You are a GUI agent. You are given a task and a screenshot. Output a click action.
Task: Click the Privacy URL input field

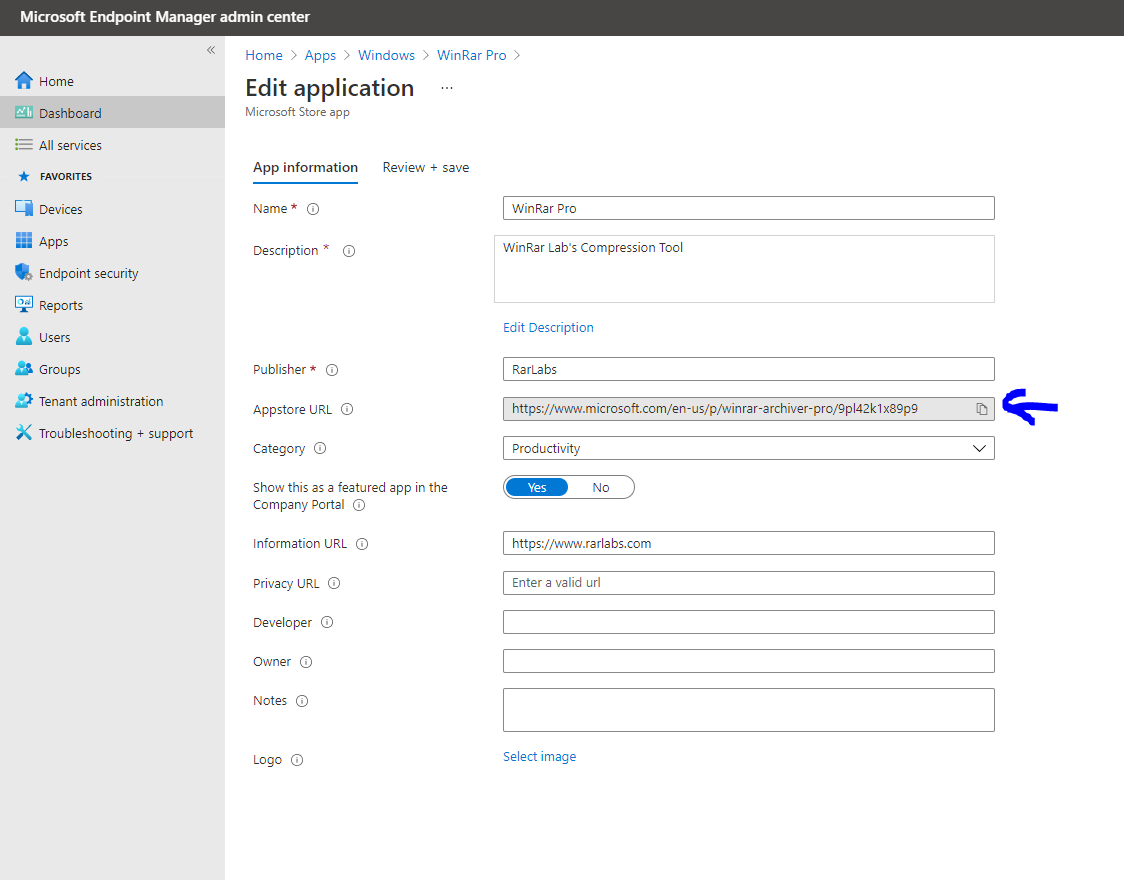pyautogui.click(x=748, y=583)
